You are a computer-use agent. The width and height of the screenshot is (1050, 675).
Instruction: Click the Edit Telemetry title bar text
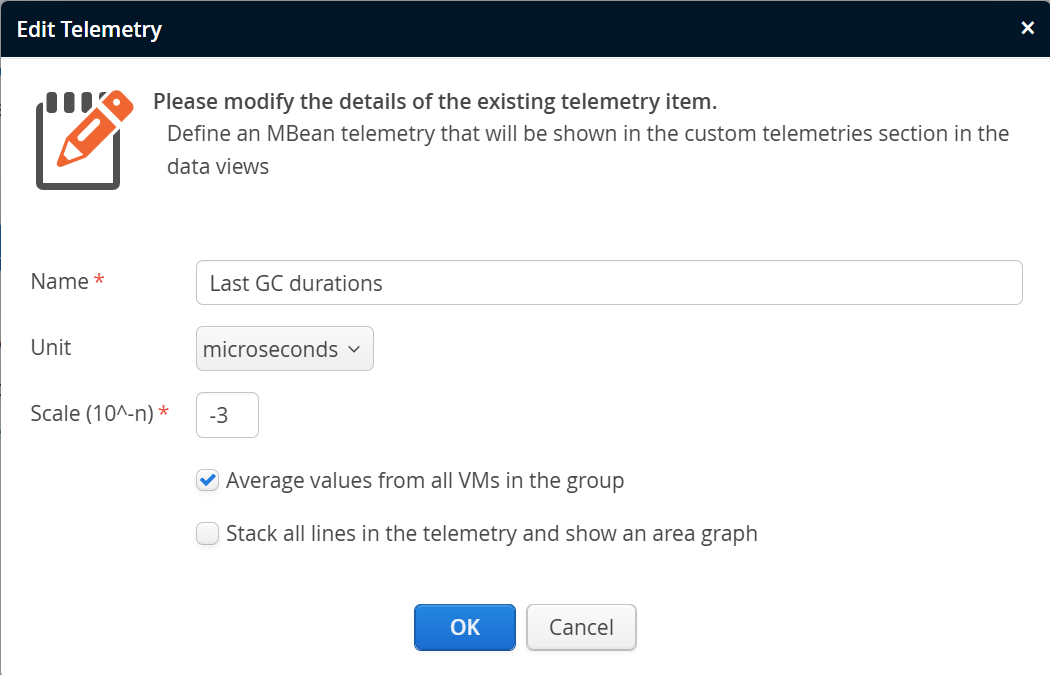(x=89, y=29)
